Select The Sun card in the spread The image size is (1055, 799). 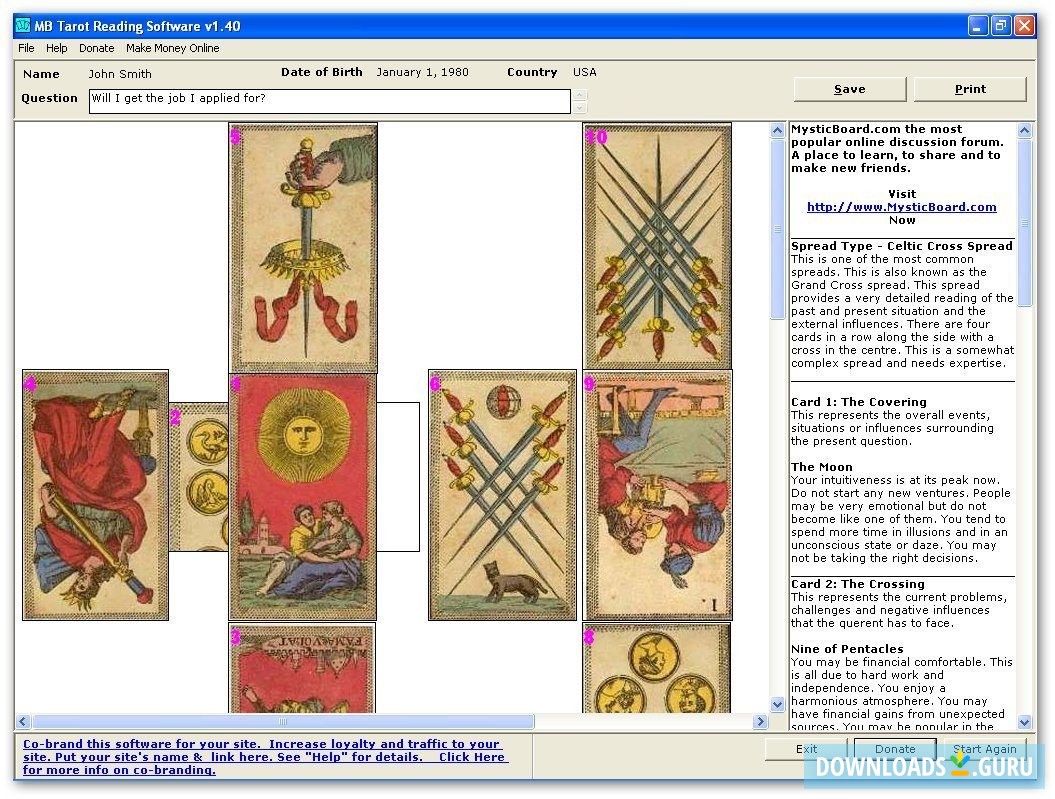(x=302, y=495)
